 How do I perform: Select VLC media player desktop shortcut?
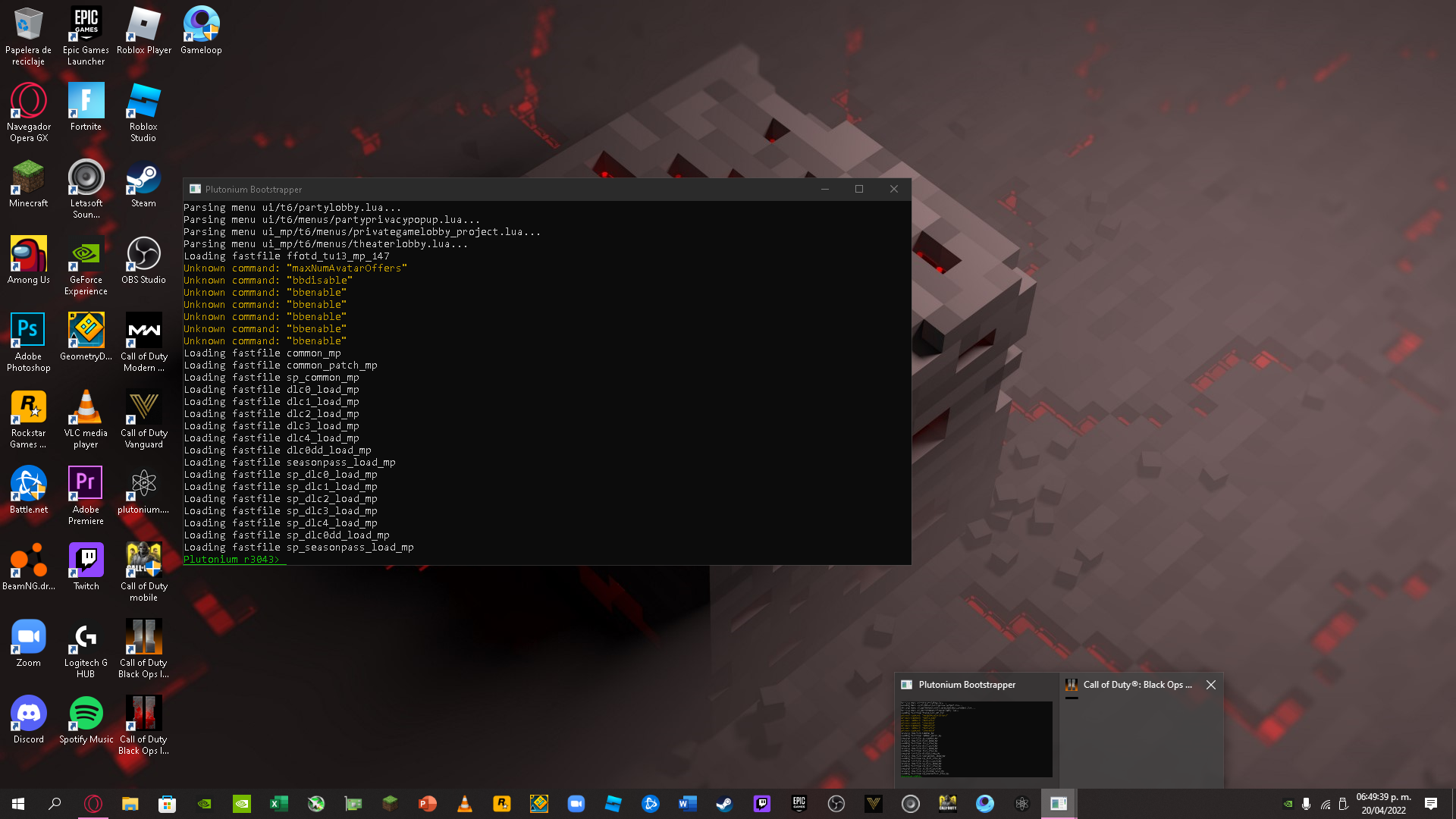[86, 419]
